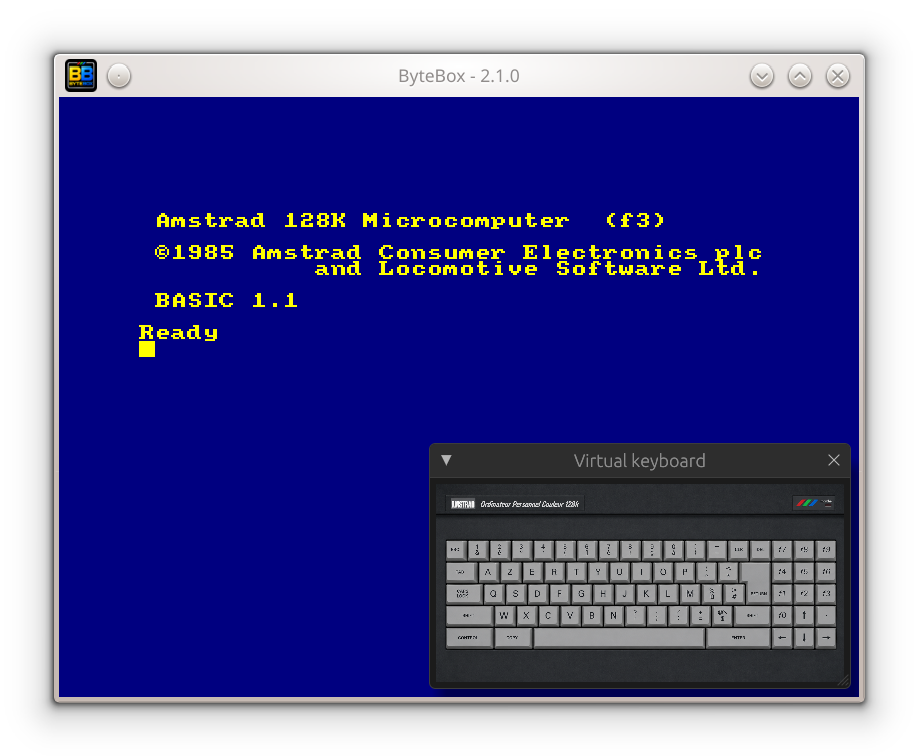
Task: Tap the B key on virtual keyboard
Action: [591, 615]
